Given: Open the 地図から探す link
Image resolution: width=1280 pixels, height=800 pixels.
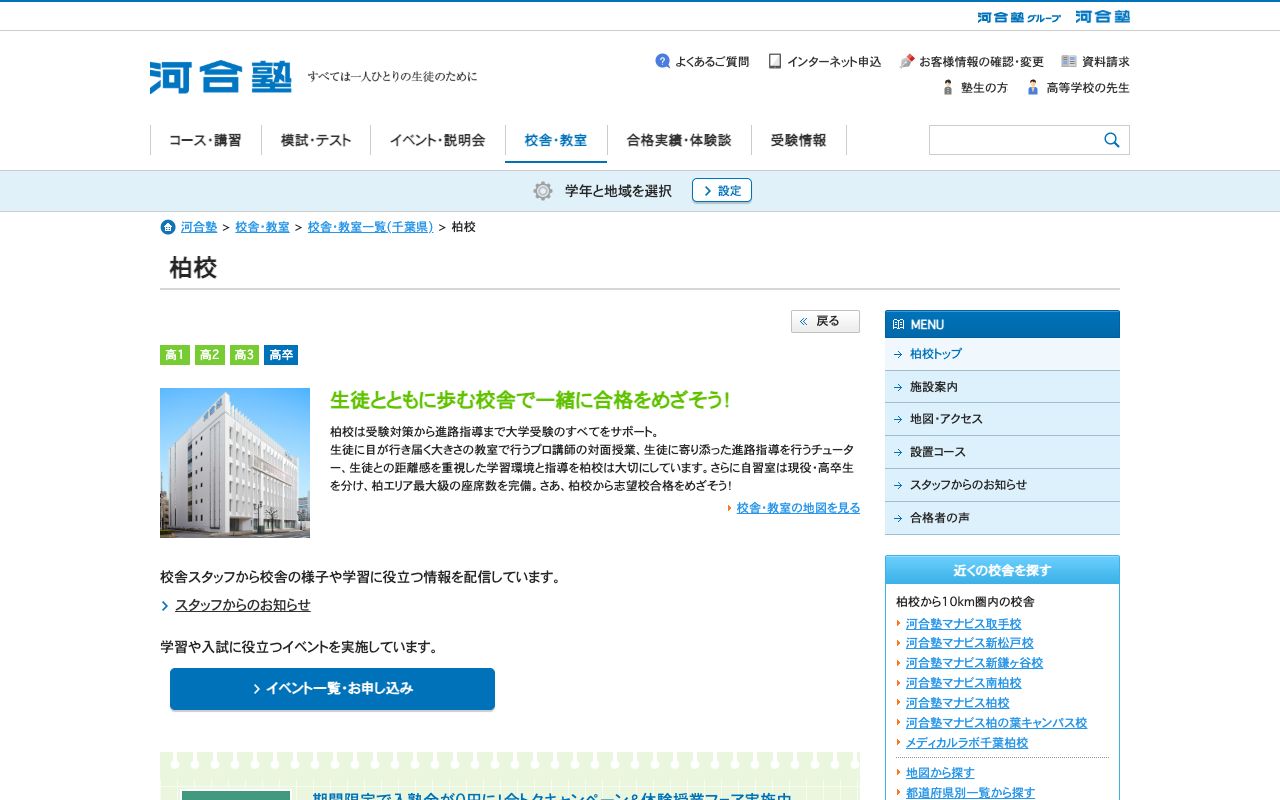Looking at the screenshot, I should click(940, 773).
